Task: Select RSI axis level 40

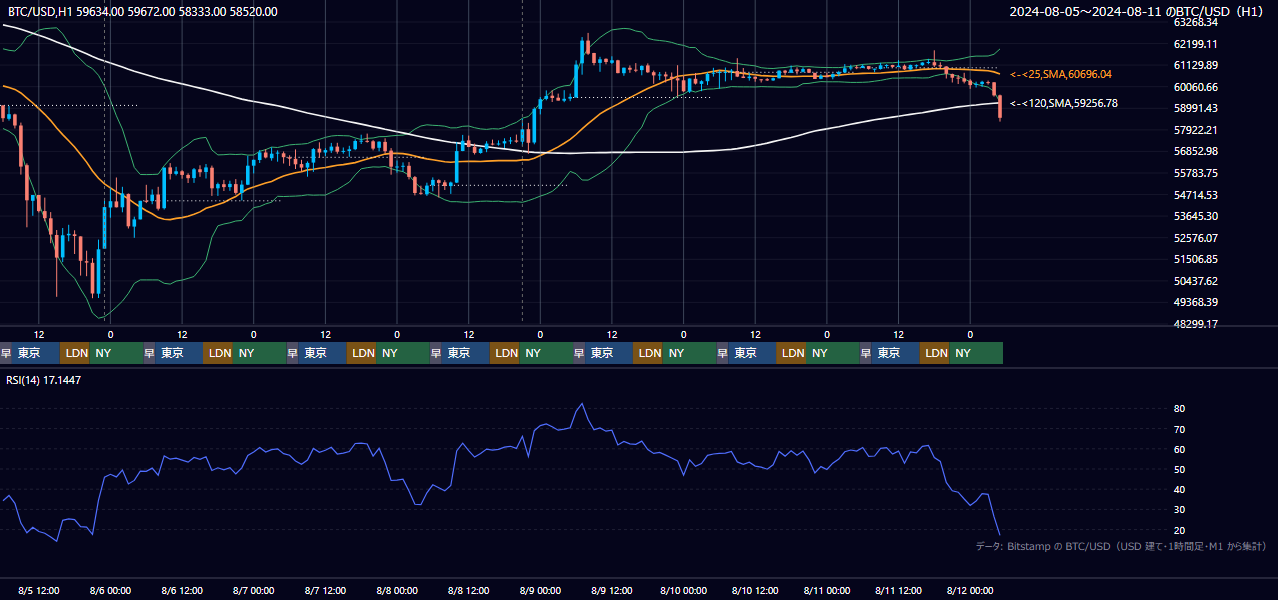Action: point(1180,489)
